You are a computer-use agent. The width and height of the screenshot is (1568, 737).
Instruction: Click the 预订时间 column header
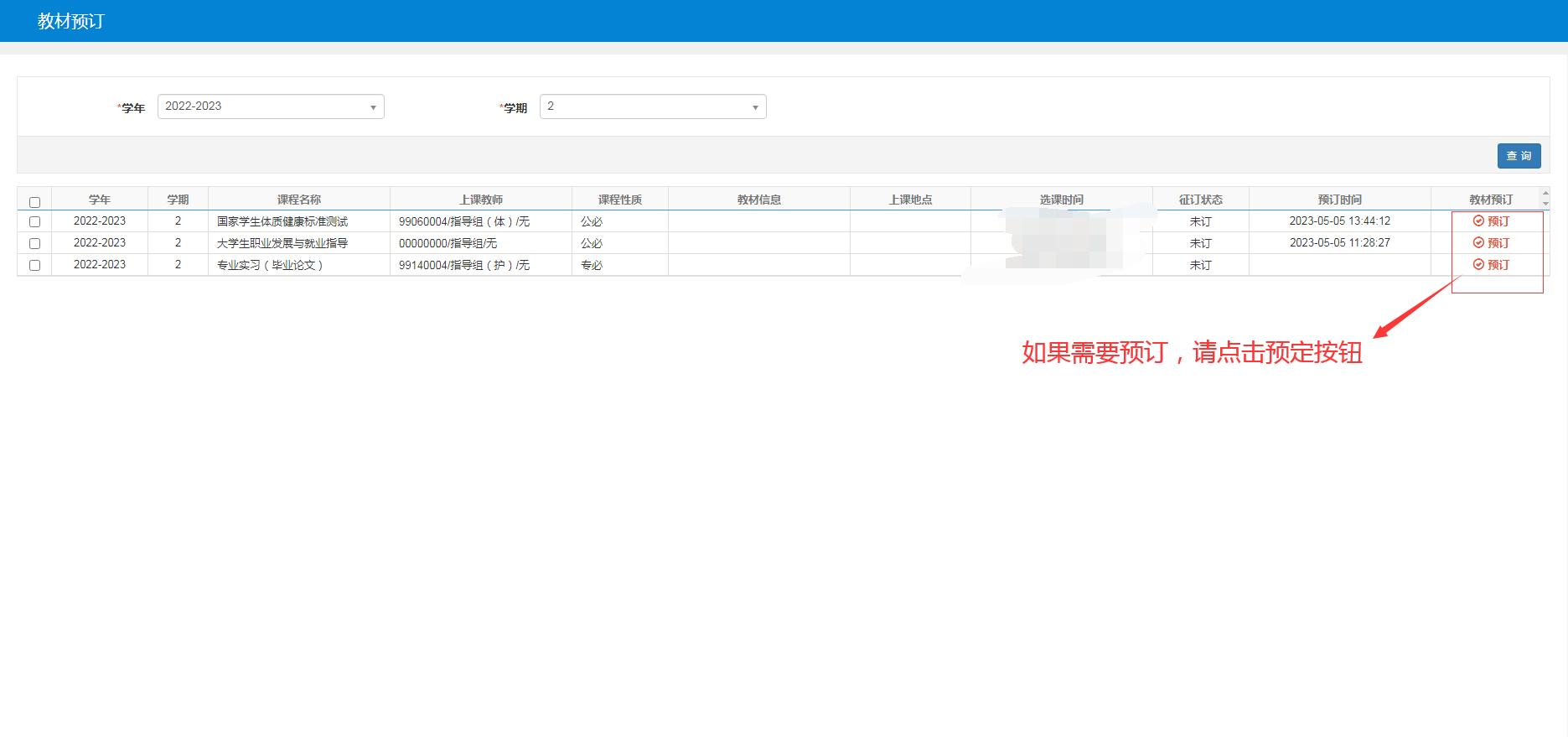pyautogui.click(x=1339, y=200)
